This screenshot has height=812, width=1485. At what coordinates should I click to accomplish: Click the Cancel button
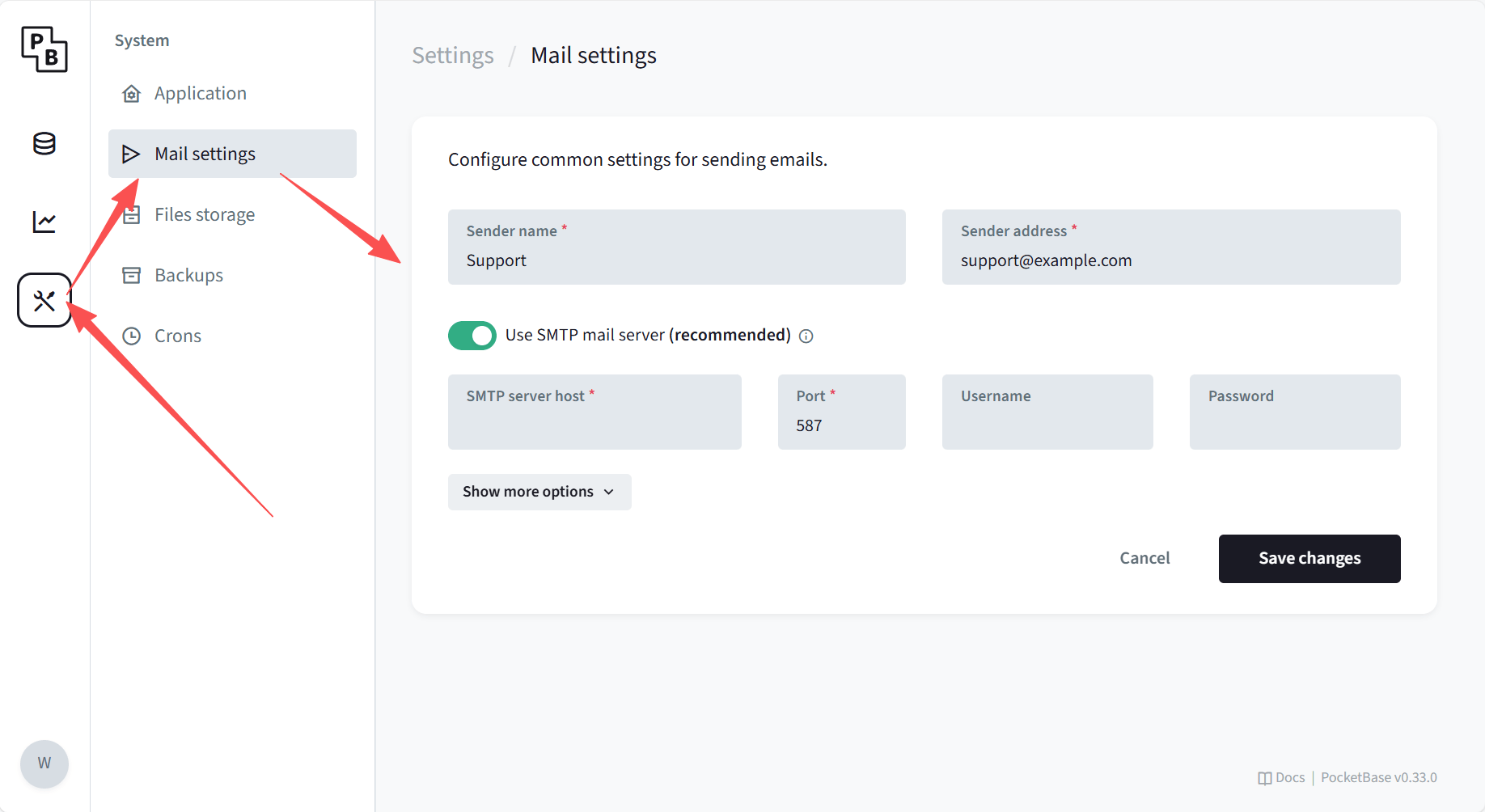click(1144, 558)
